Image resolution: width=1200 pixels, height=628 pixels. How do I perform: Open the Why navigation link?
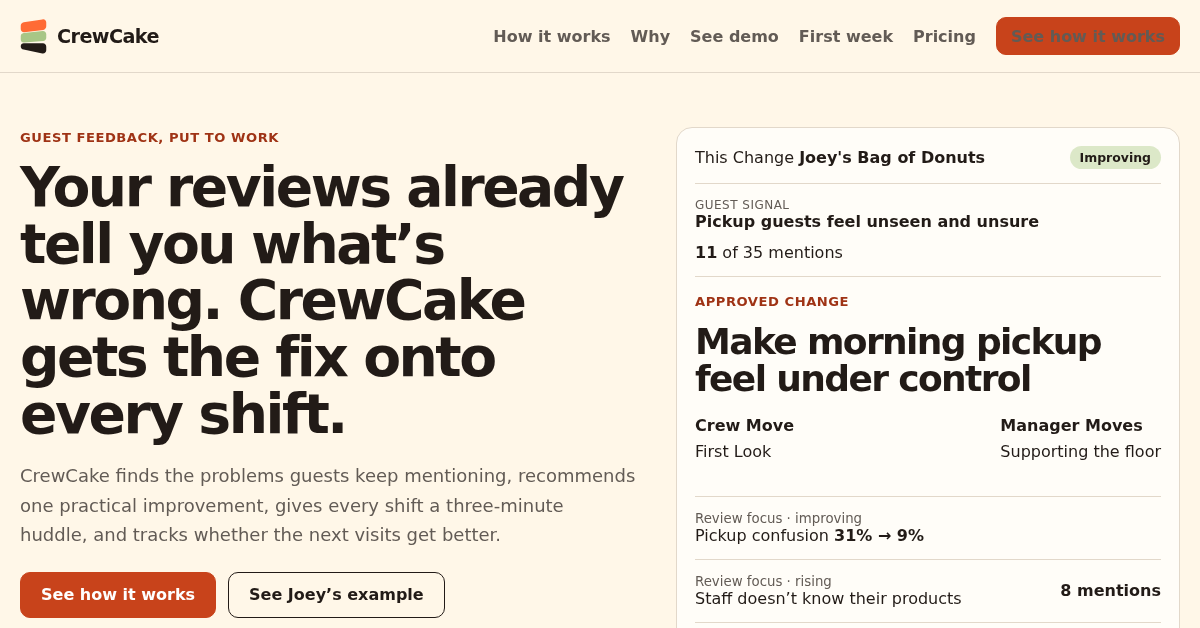650,36
